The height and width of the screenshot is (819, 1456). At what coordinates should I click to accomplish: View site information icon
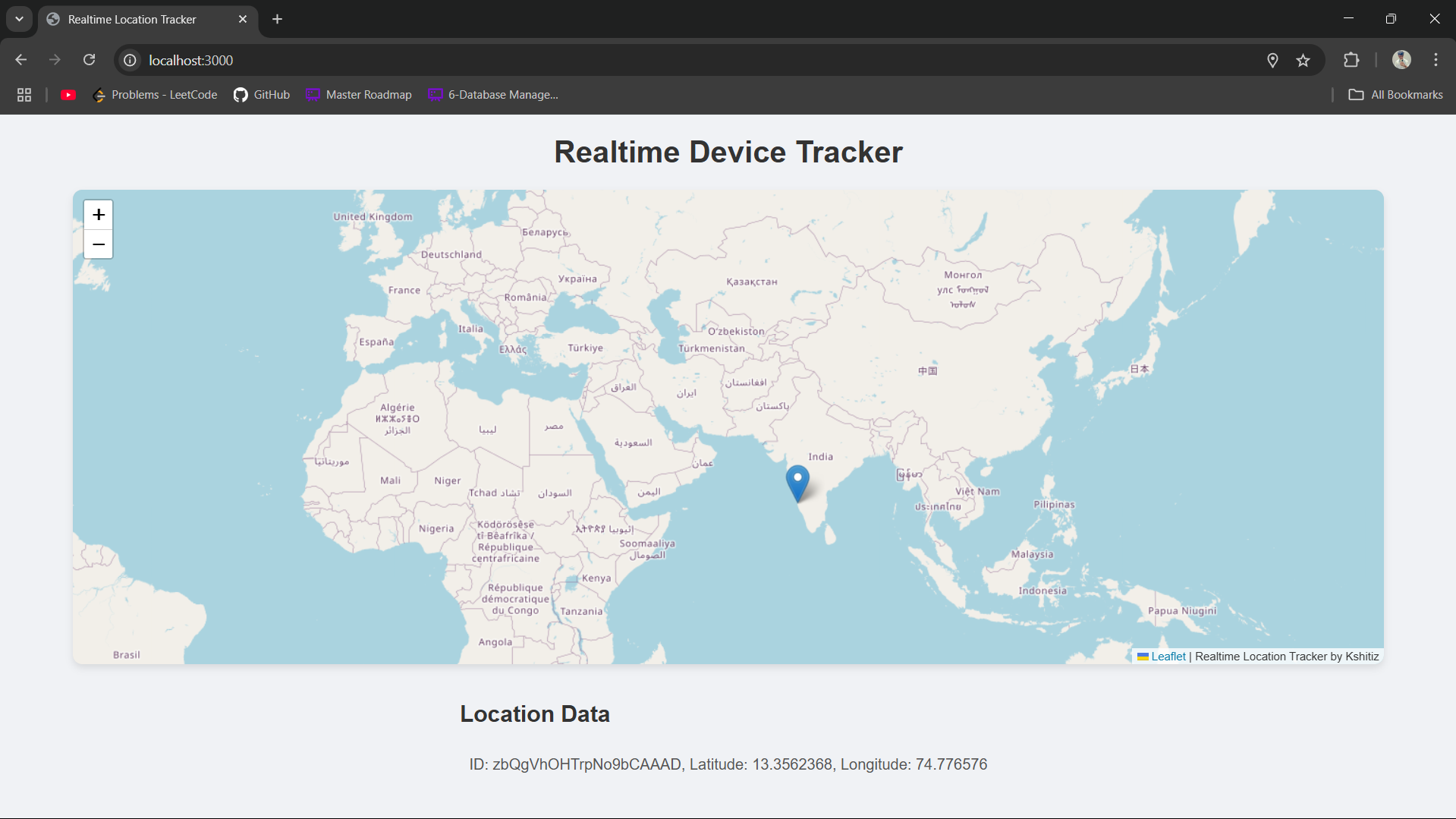(x=131, y=60)
